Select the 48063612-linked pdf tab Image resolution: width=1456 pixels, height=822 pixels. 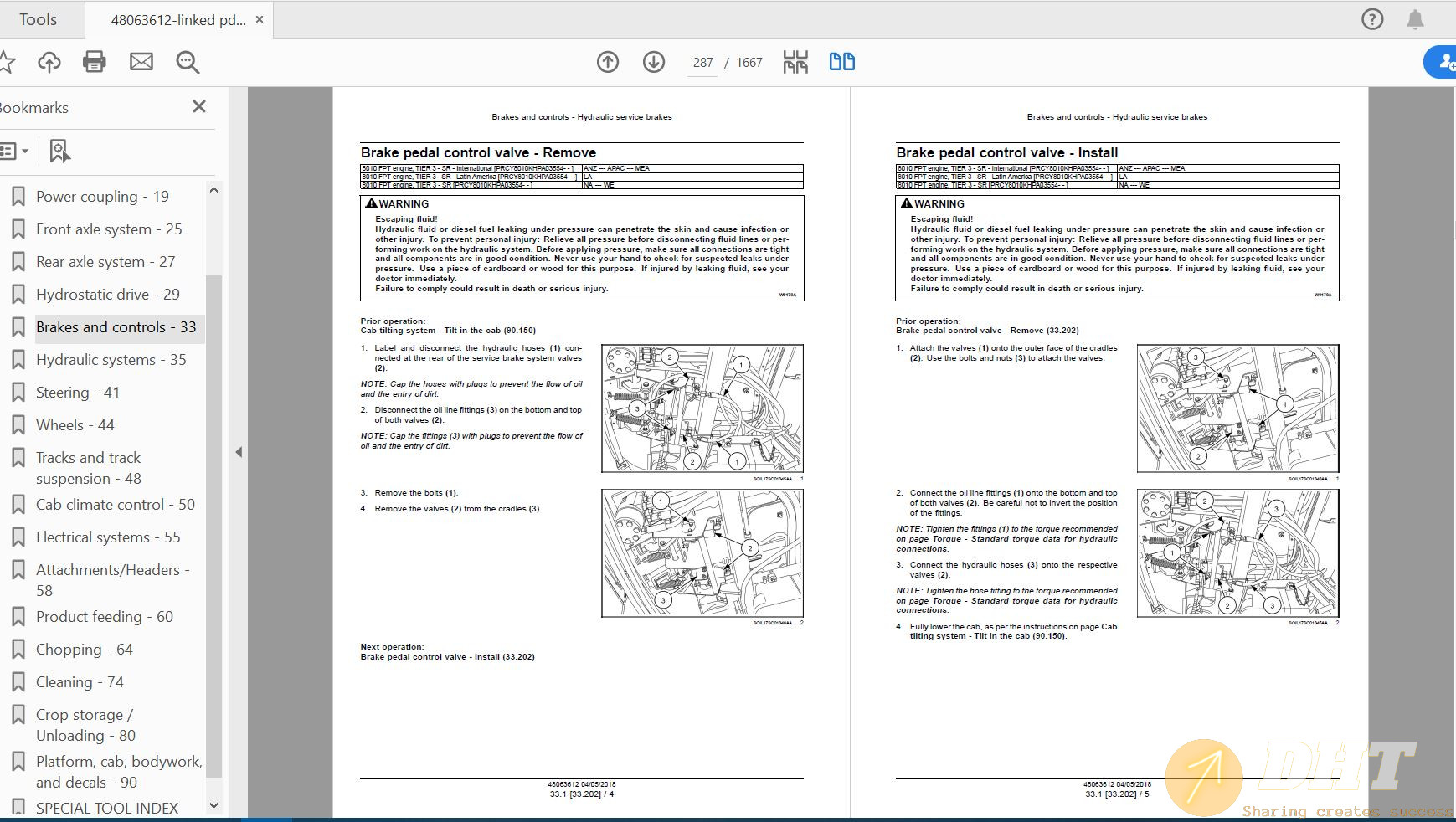coord(177,20)
